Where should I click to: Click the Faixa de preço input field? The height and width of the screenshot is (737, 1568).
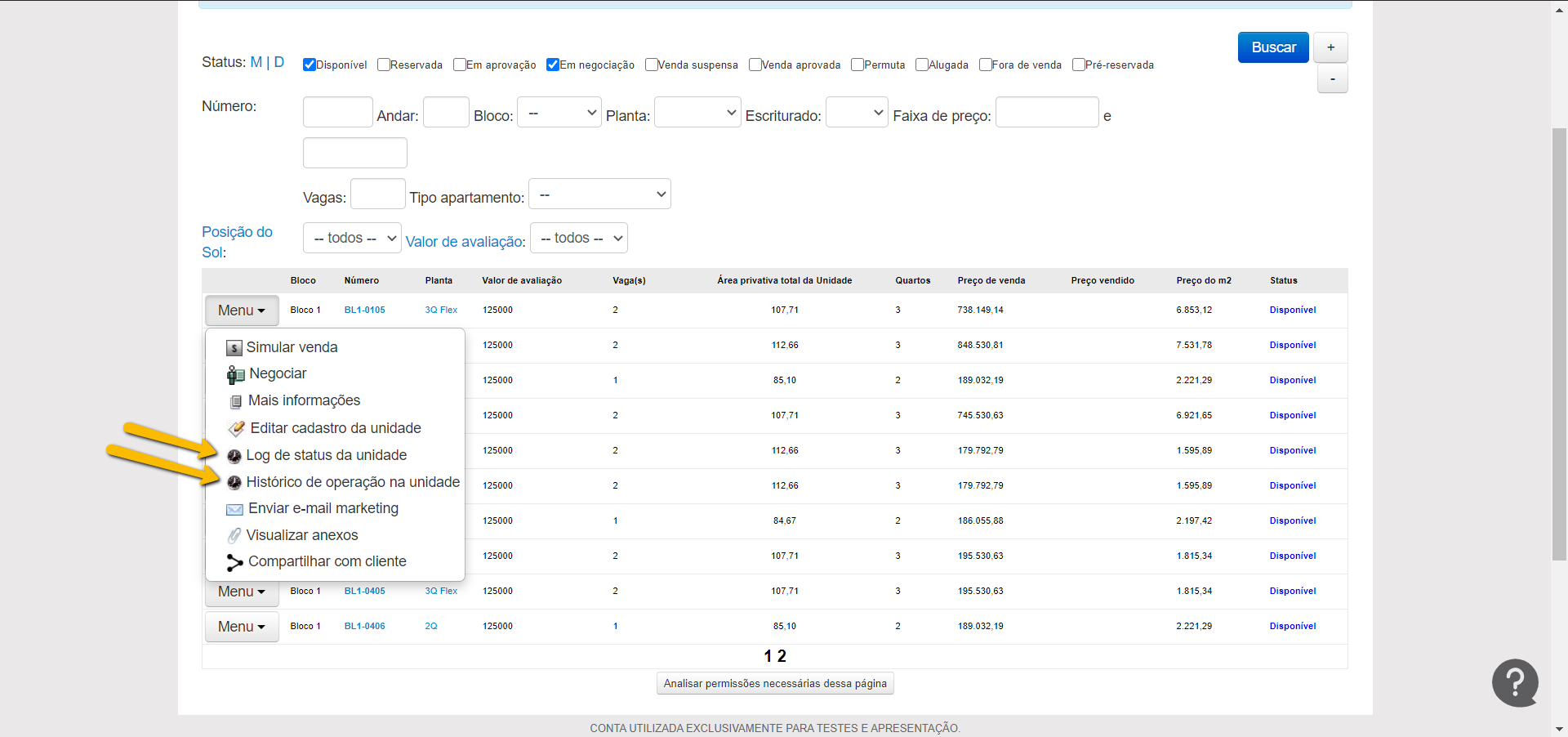pyautogui.click(x=1047, y=113)
